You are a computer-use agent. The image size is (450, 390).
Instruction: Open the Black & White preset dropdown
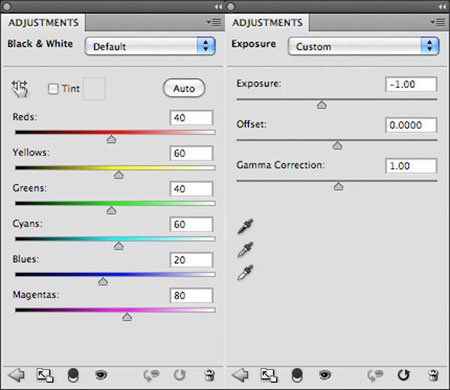150,46
